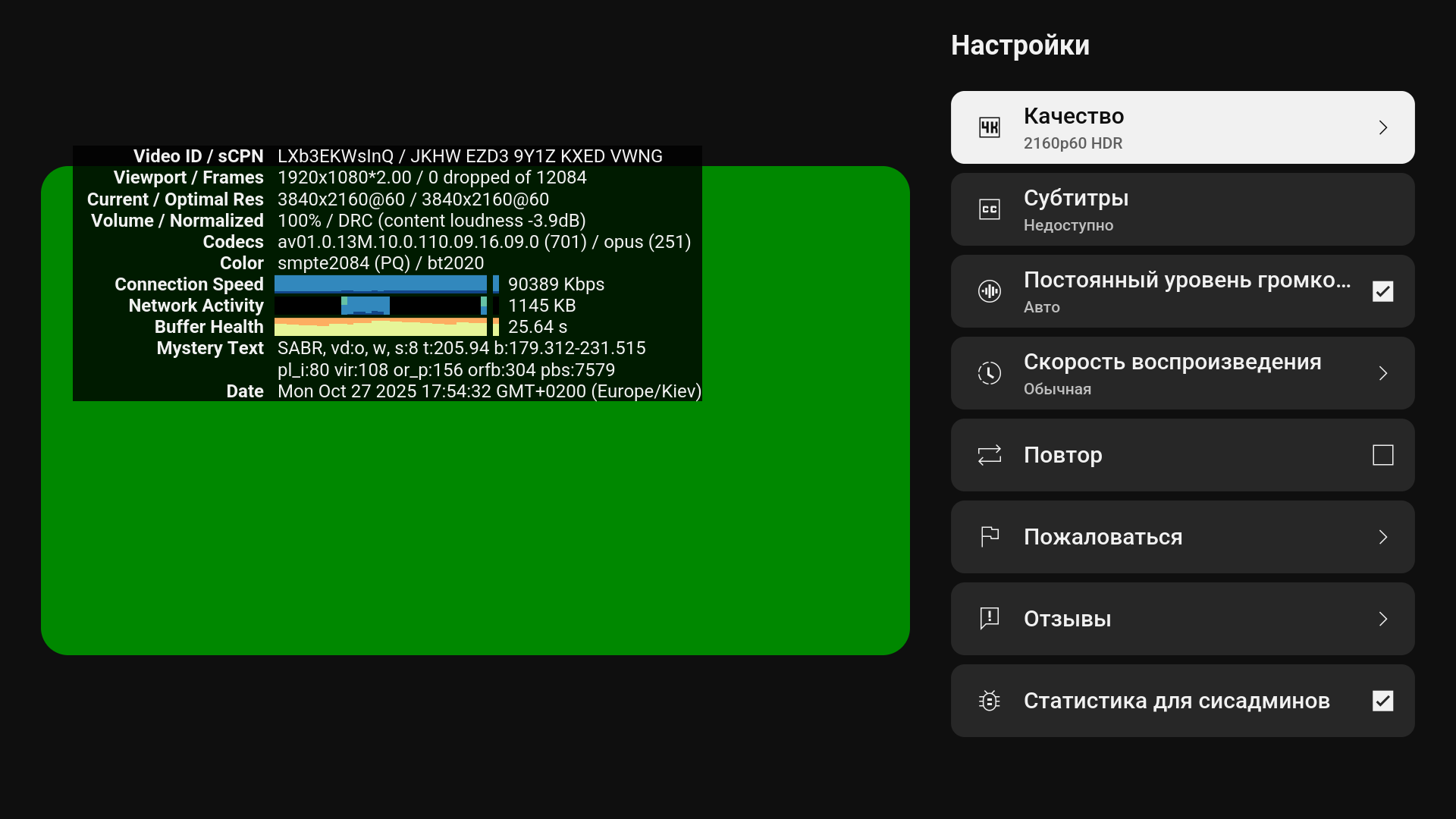Click the stats for nerds bug icon
The image size is (1456, 819).
(990, 701)
